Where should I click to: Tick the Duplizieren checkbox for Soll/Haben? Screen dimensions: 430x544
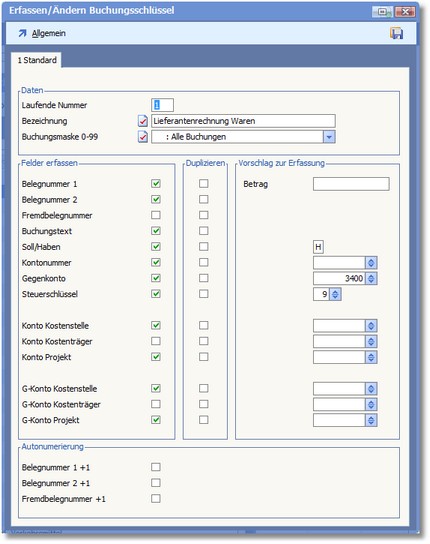204,247
